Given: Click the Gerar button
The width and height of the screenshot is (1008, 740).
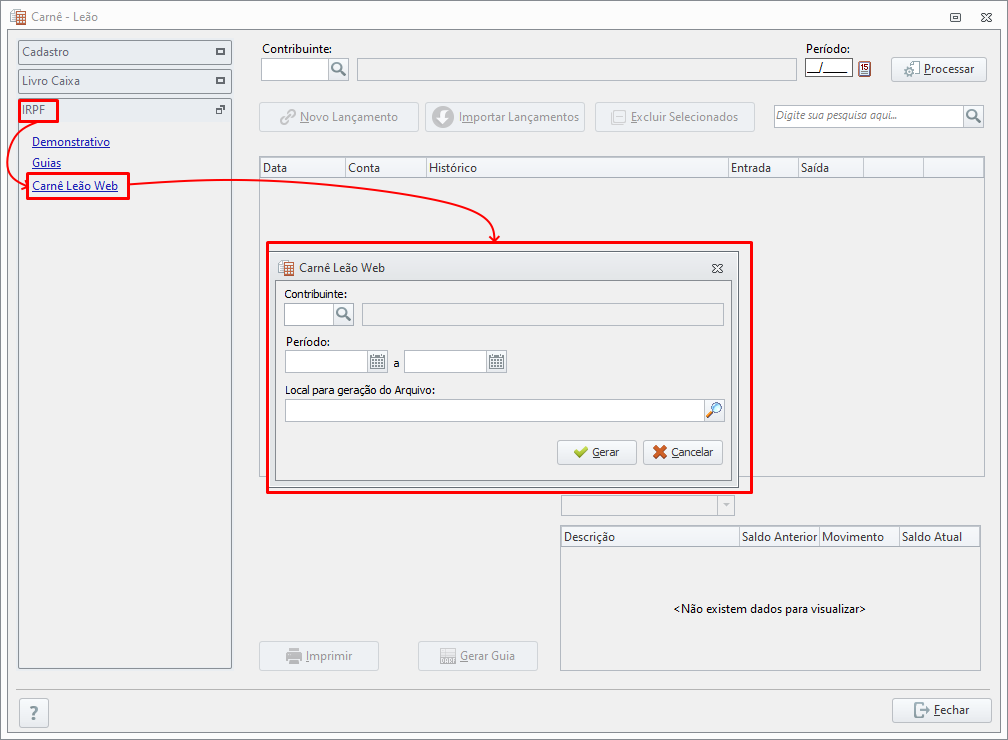Looking at the screenshot, I should (597, 452).
